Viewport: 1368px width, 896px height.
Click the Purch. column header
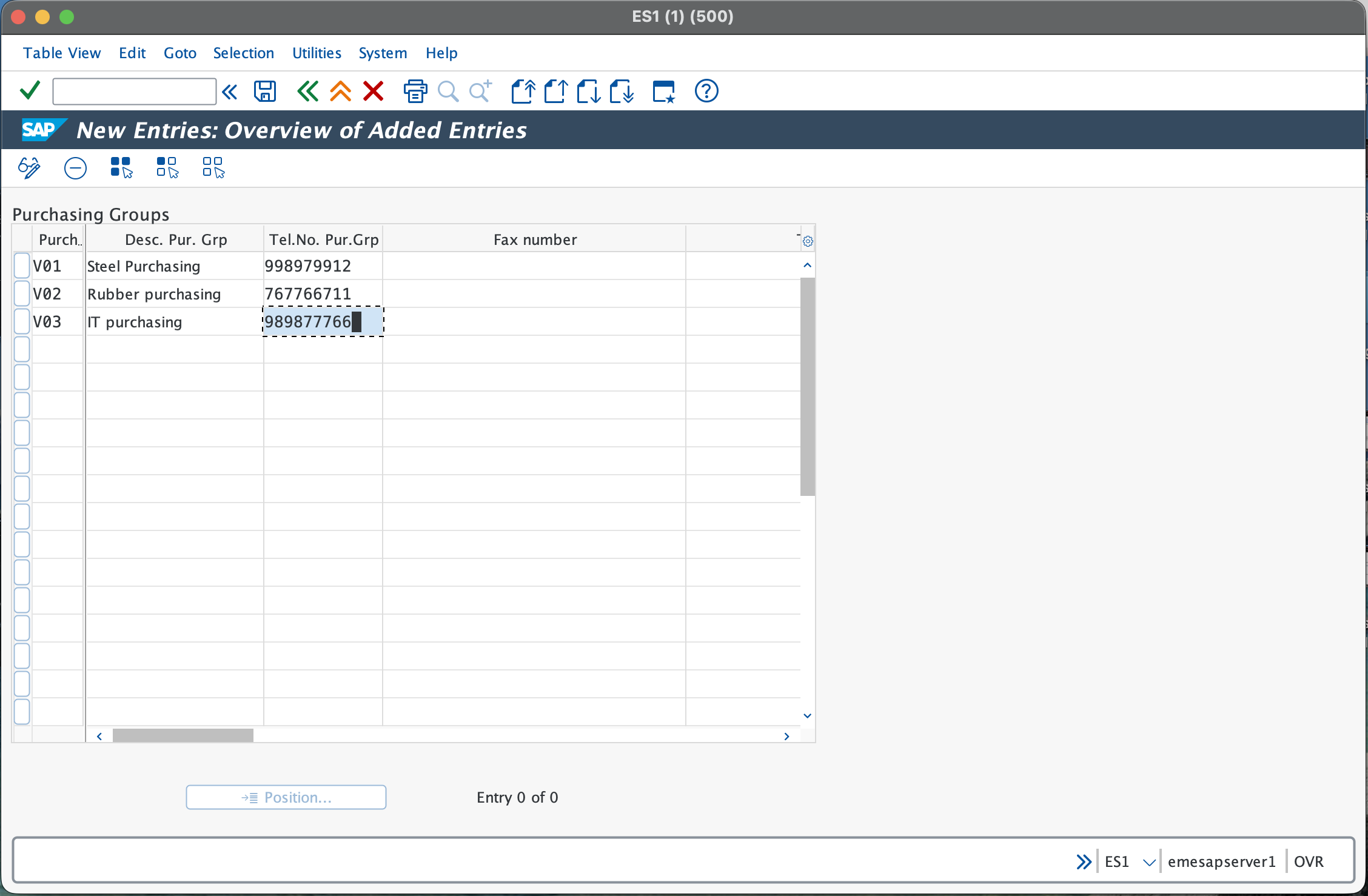[x=58, y=239]
